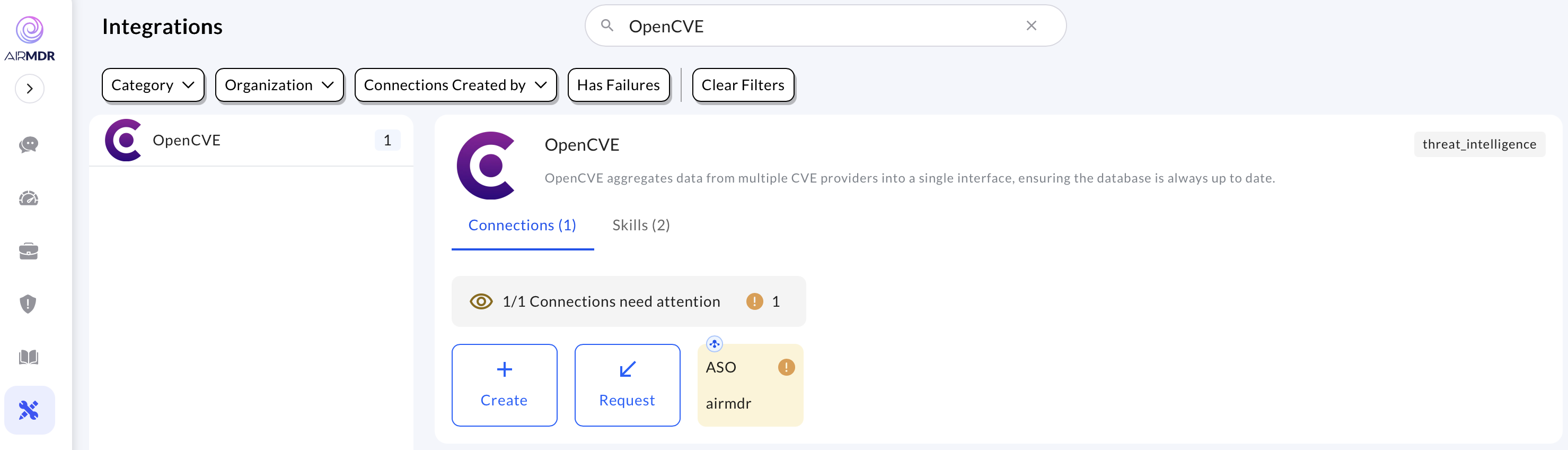Click the upload arrow icon above ASO card
This screenshot has width=1568, height=450.
click(714, 343)
